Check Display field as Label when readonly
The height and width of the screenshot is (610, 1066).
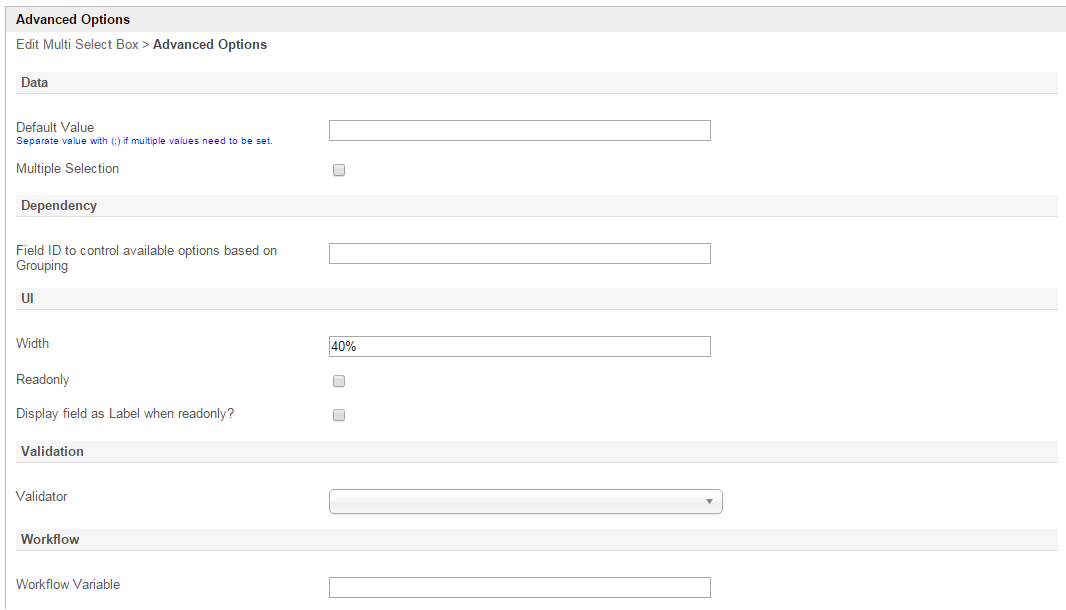[x=339, y=415]
